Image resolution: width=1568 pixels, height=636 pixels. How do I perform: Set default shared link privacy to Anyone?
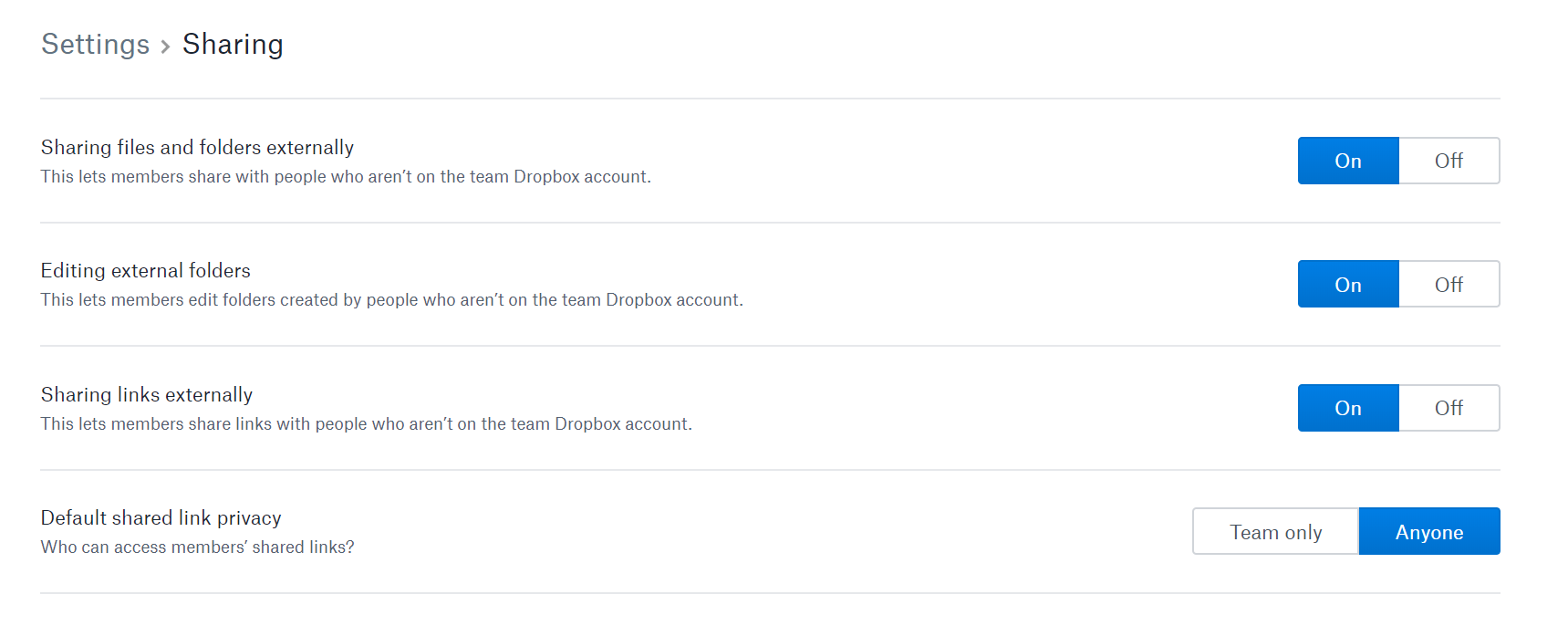[x=1429, y=531]
